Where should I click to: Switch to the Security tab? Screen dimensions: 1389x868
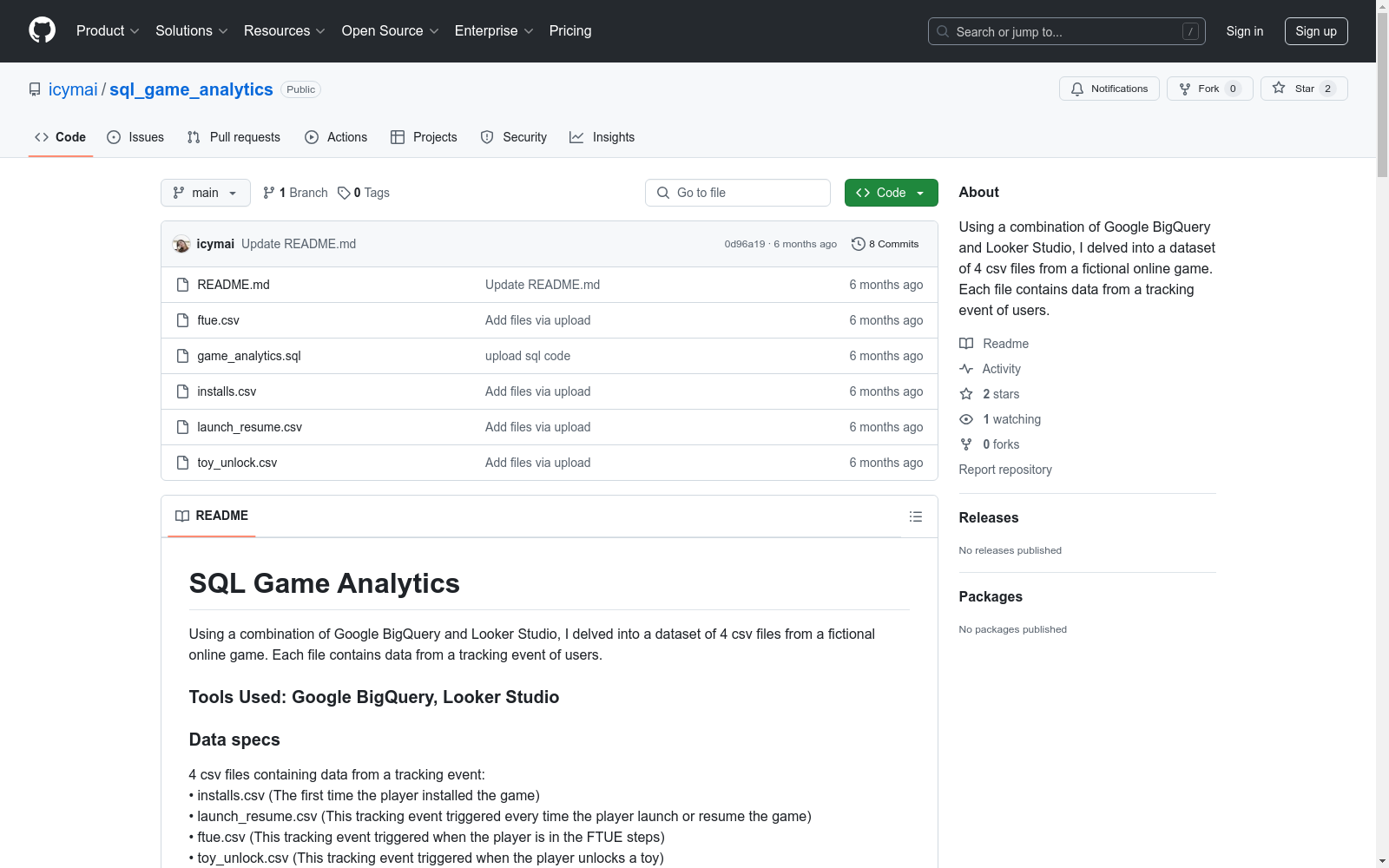(514, 137)
